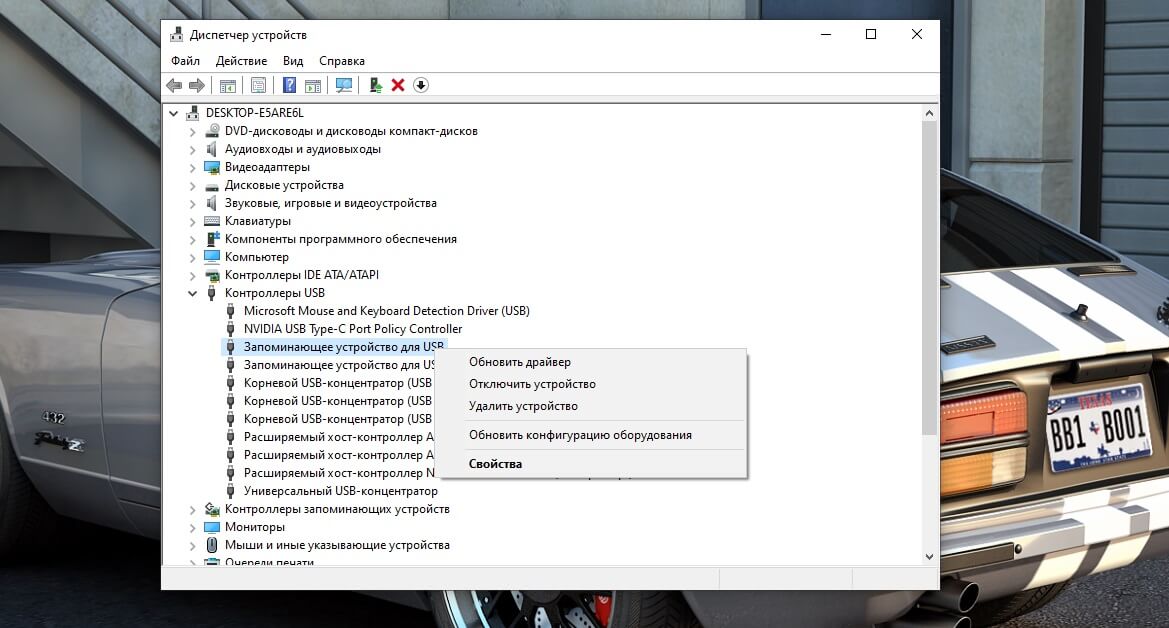The image size is (1169, 628).
Task: Select Свойства from context menu
Action: click(x=495, y=464)
